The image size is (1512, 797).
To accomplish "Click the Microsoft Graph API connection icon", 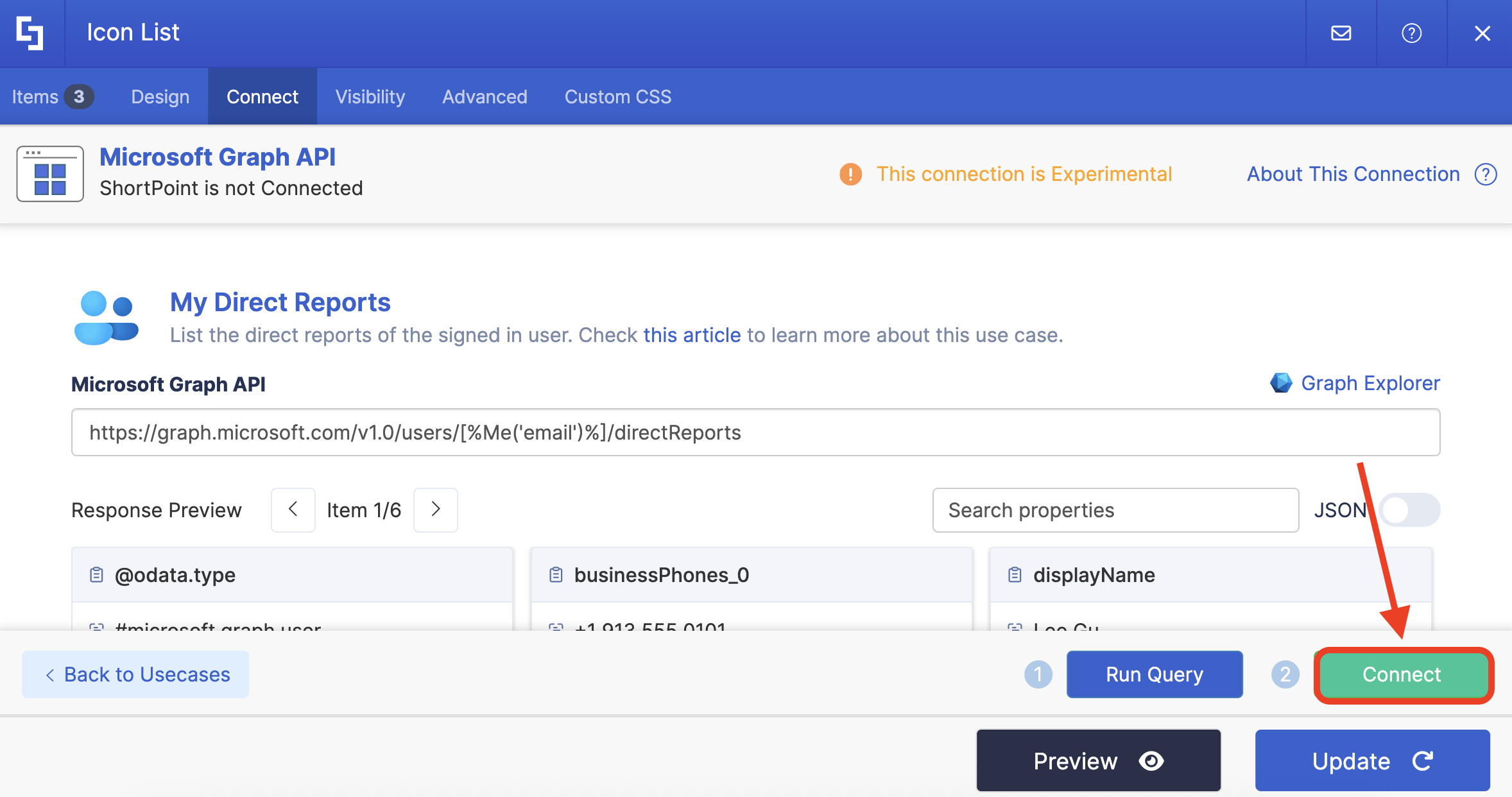I will (50, 174).
